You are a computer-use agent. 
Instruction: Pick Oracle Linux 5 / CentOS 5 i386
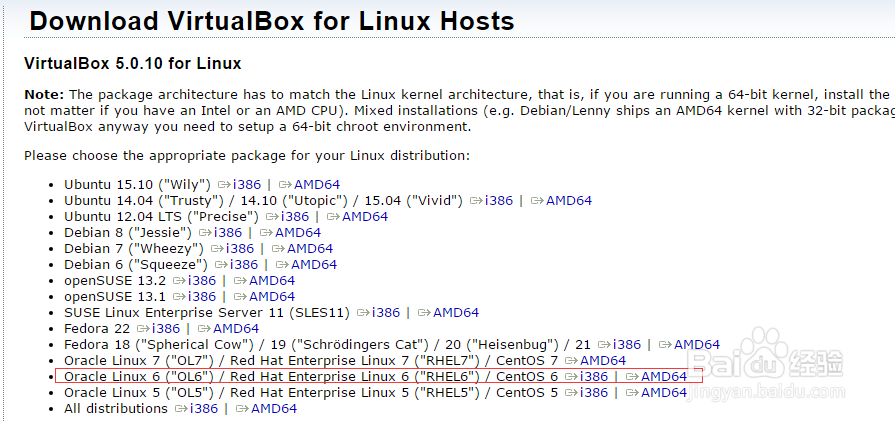click(x=594, y=392)
